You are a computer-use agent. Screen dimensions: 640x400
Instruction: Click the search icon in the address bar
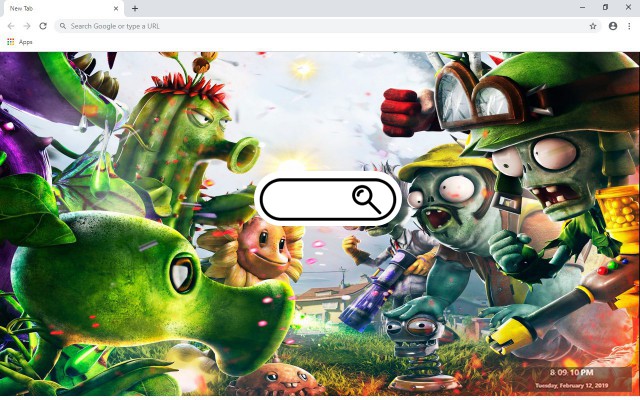(x=63, y=26)
